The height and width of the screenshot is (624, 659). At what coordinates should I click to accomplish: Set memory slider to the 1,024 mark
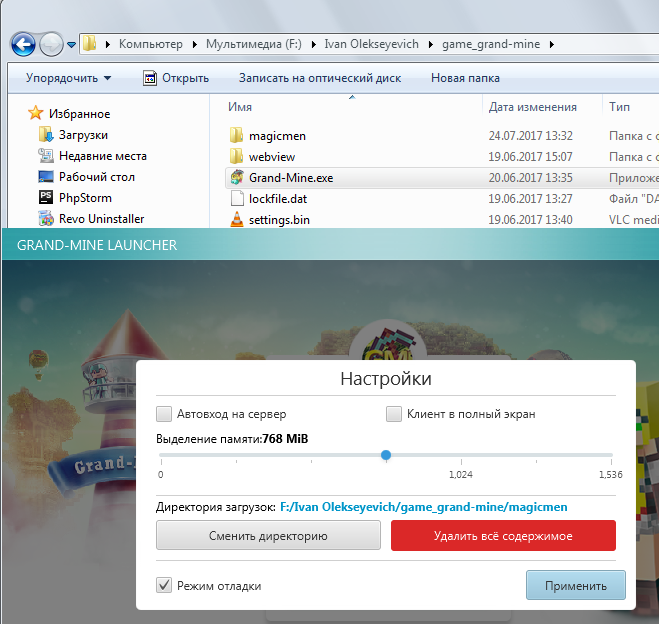(461, 455)
